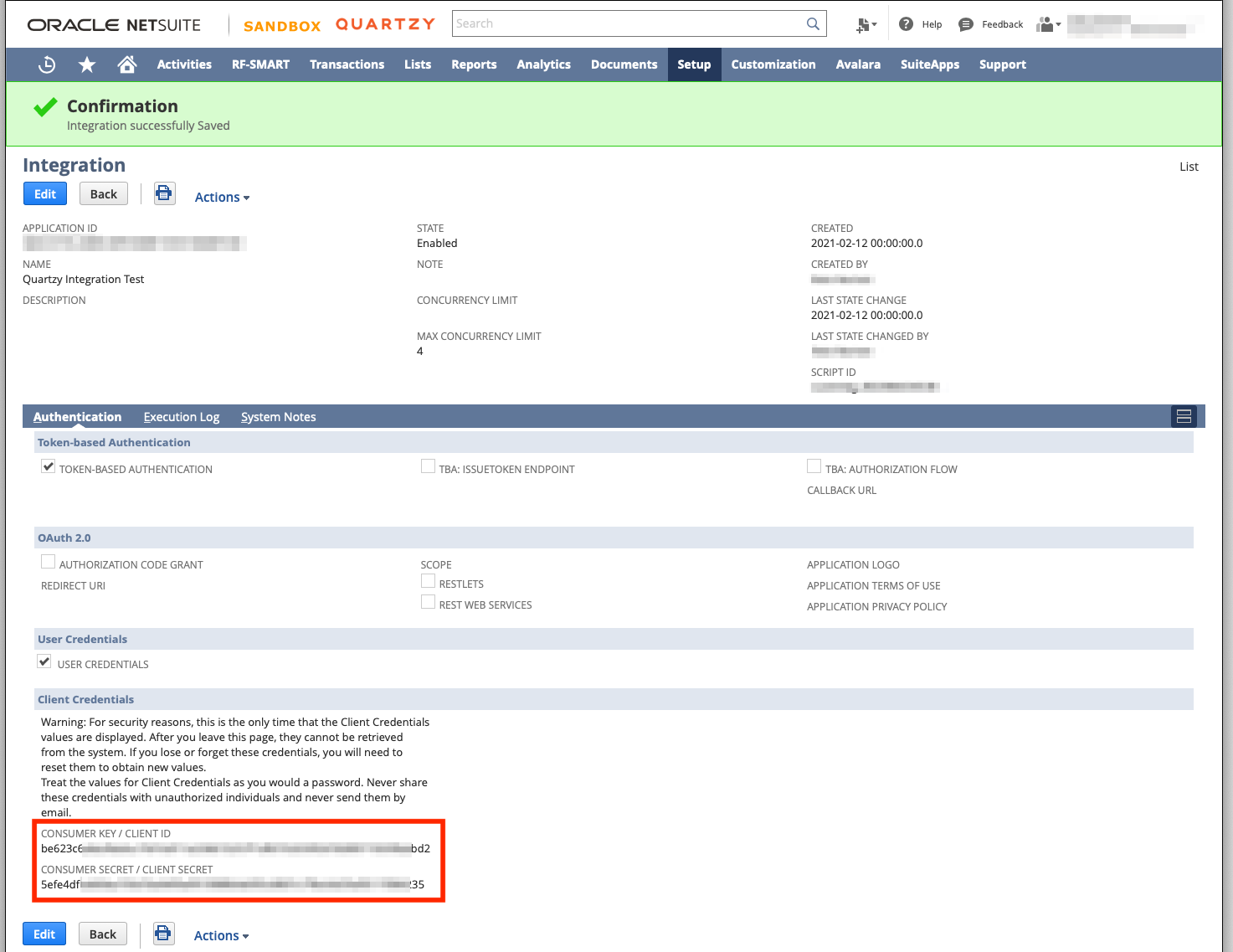Enable TBA: Authorization Flow checkbox
This screenshot has height=952, width=1233.
[x=814, y=466]
